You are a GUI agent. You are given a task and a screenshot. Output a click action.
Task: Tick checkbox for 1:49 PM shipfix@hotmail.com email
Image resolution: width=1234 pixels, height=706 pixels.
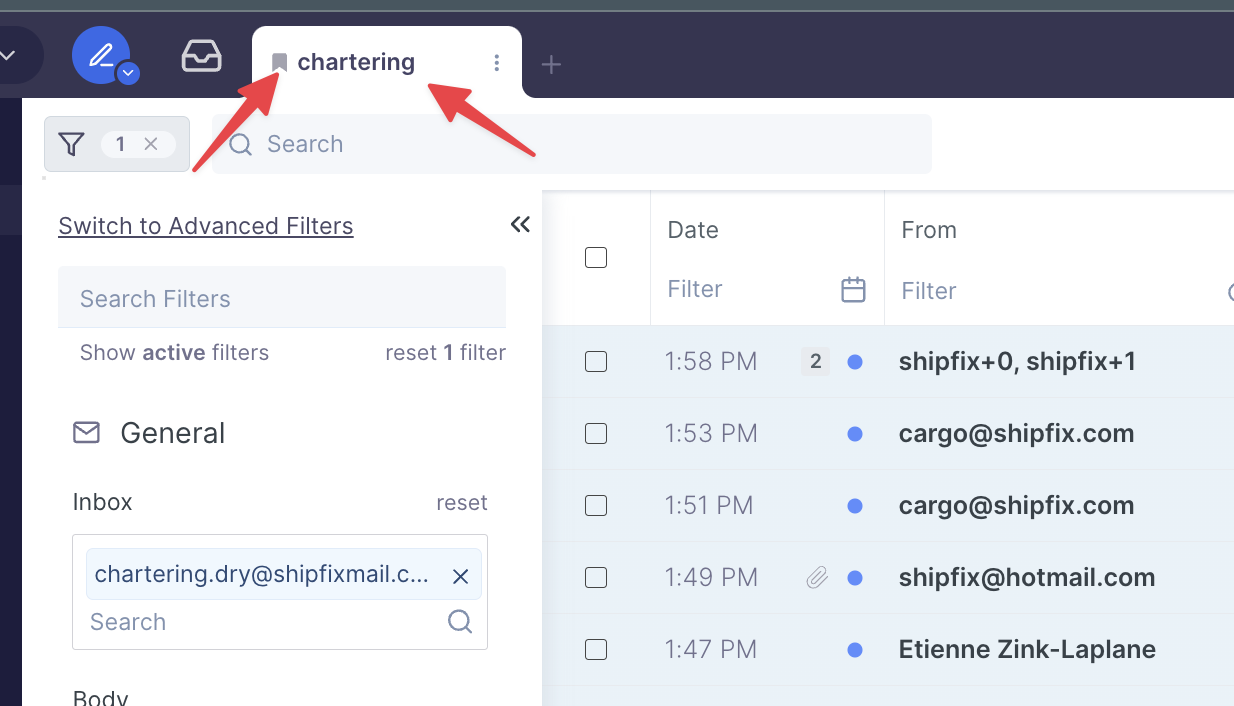coord(596,577)
